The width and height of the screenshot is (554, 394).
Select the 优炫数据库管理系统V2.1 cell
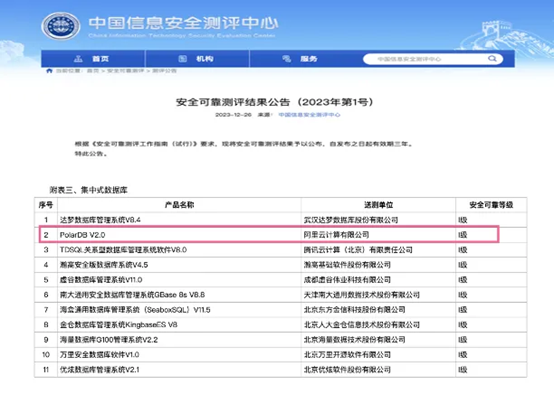(179, 370)
